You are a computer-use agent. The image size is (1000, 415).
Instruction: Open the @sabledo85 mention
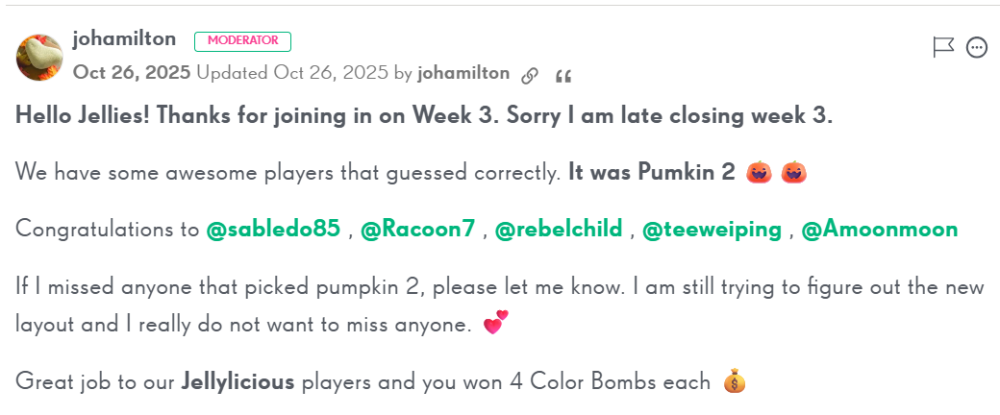274,229
